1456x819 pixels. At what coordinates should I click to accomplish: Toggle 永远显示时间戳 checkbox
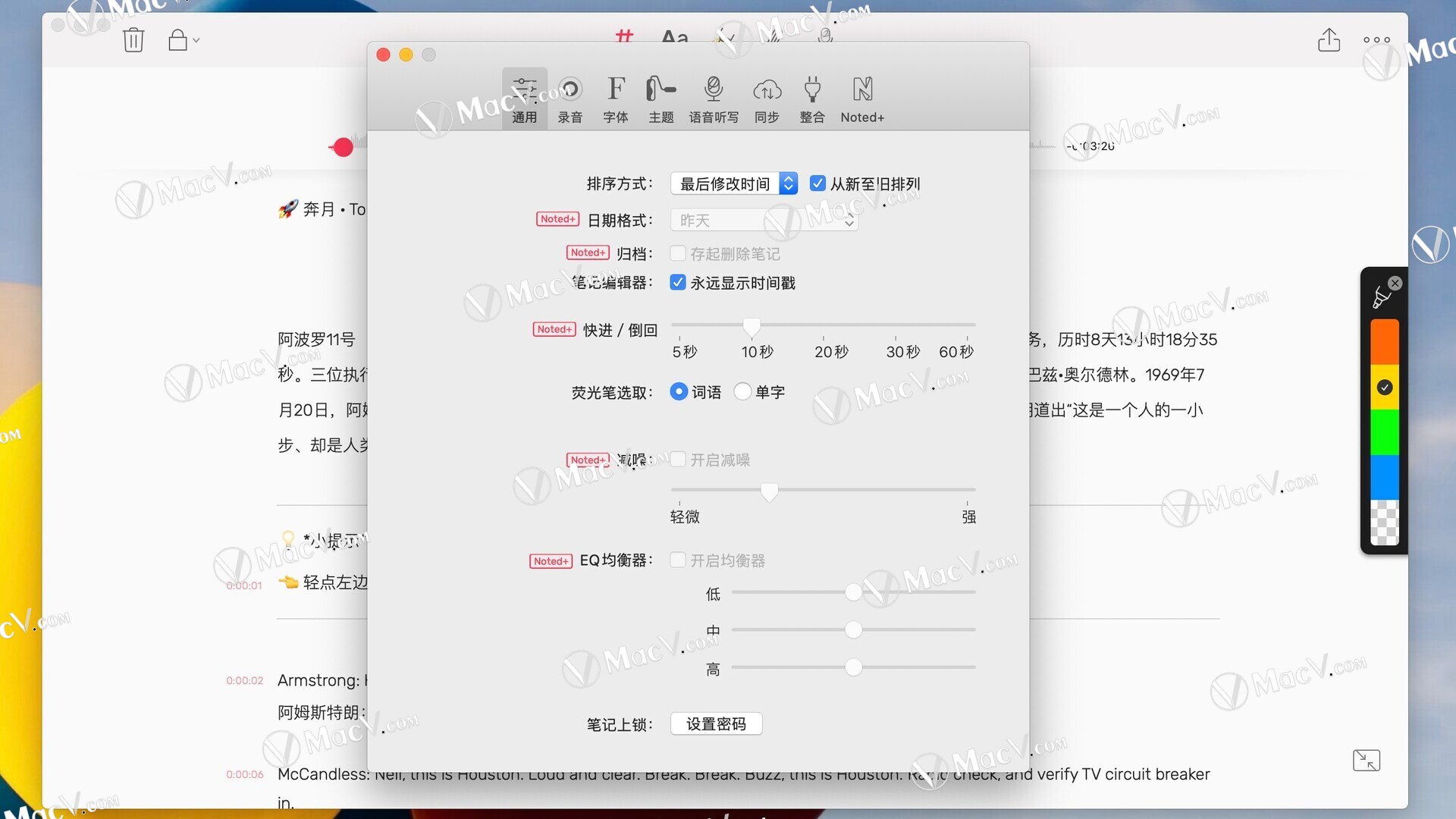click(678, 283)
